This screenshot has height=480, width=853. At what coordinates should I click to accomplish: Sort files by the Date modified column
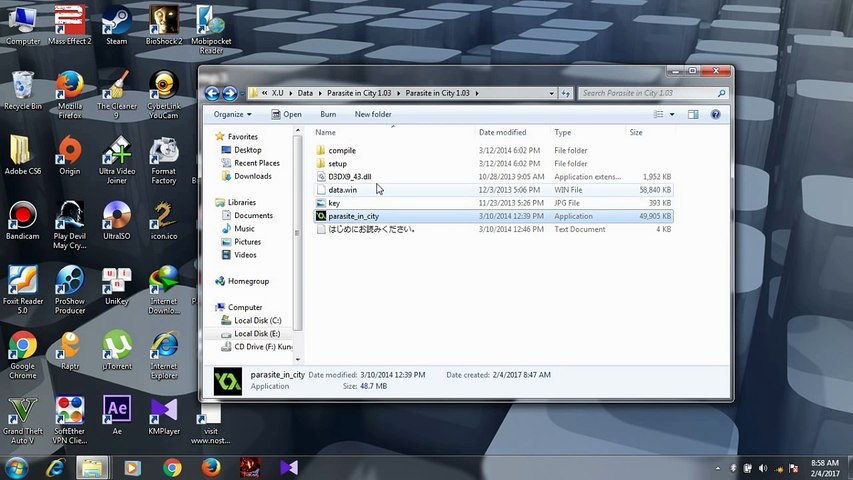pyautogui.click(x=502, y=132)
